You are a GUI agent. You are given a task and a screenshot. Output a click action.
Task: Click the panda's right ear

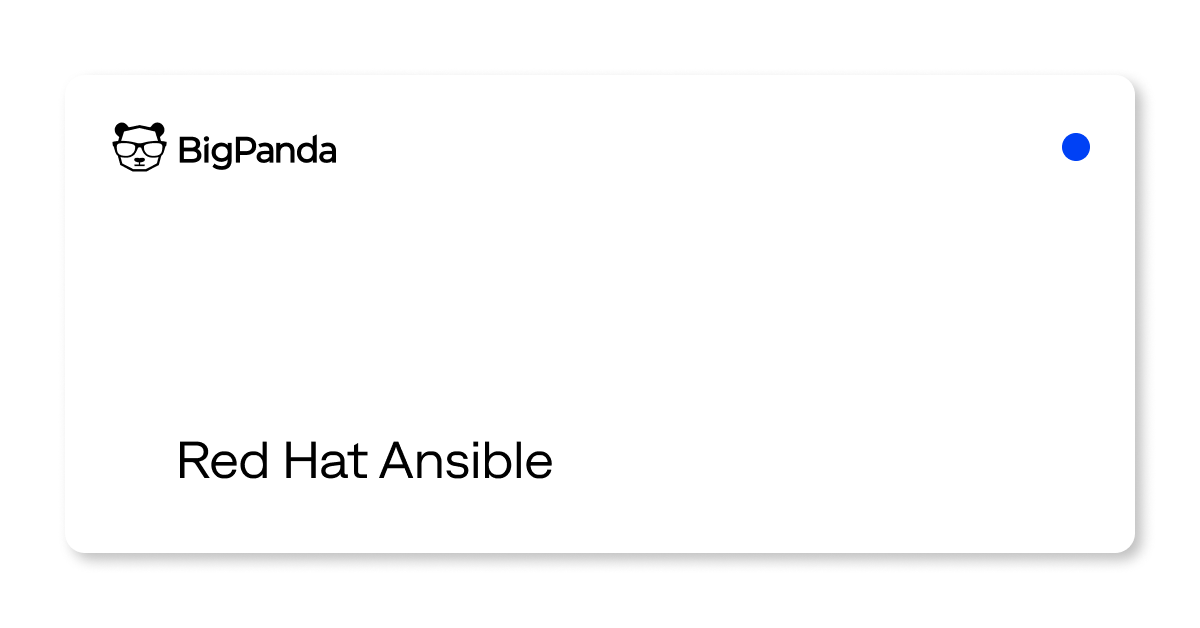157,130
